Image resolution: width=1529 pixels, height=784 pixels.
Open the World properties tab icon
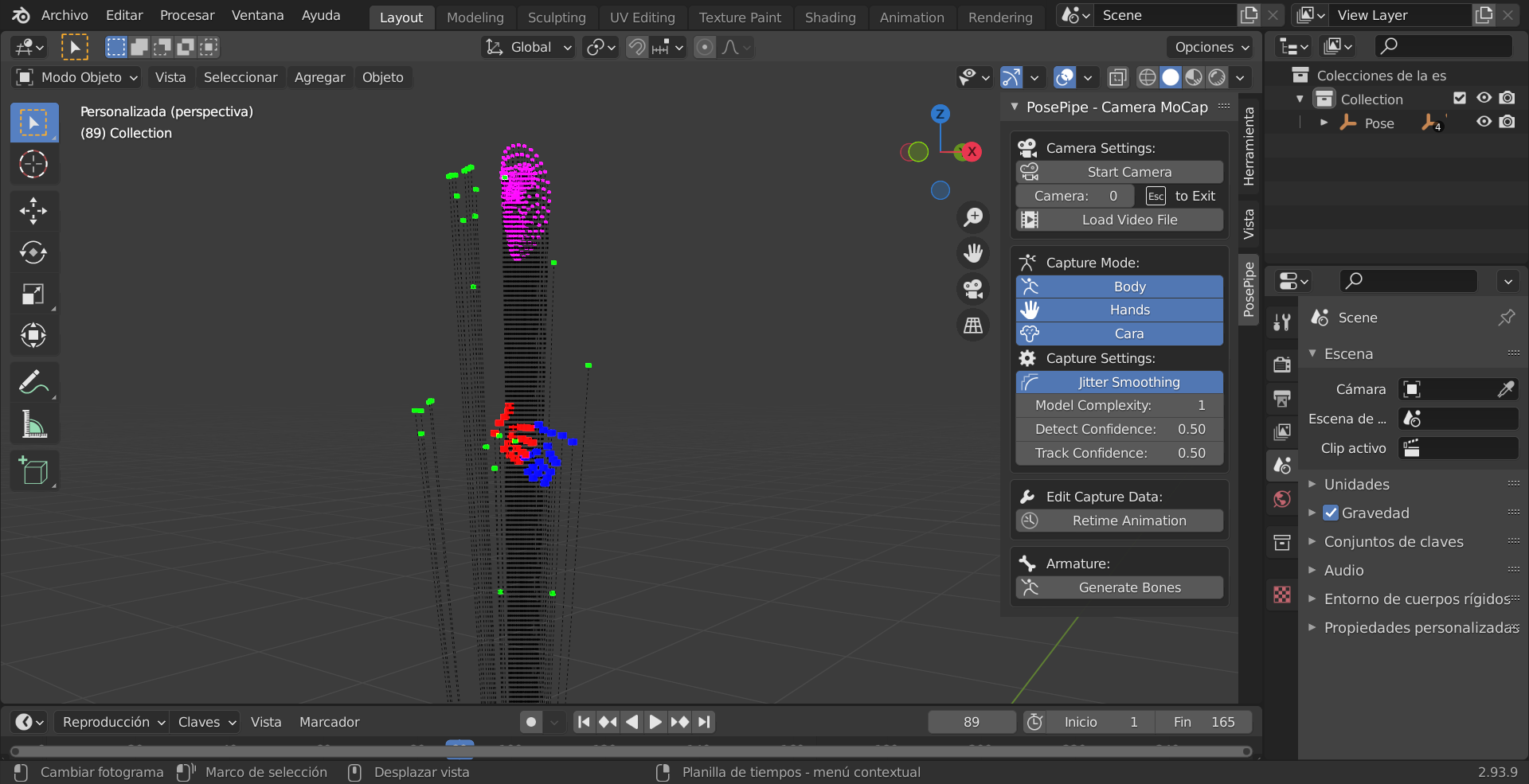coord(1282,499)
